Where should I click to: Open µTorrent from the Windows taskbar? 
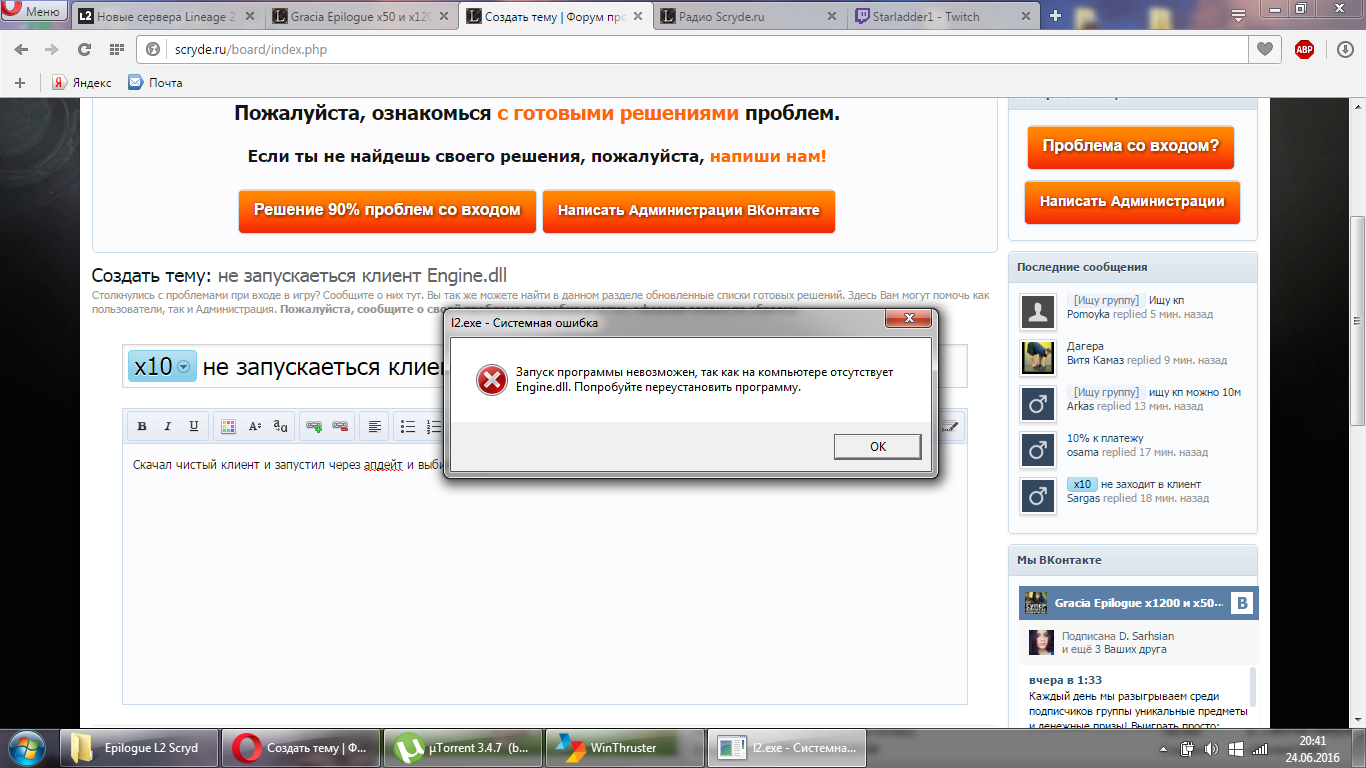point(464,747)
